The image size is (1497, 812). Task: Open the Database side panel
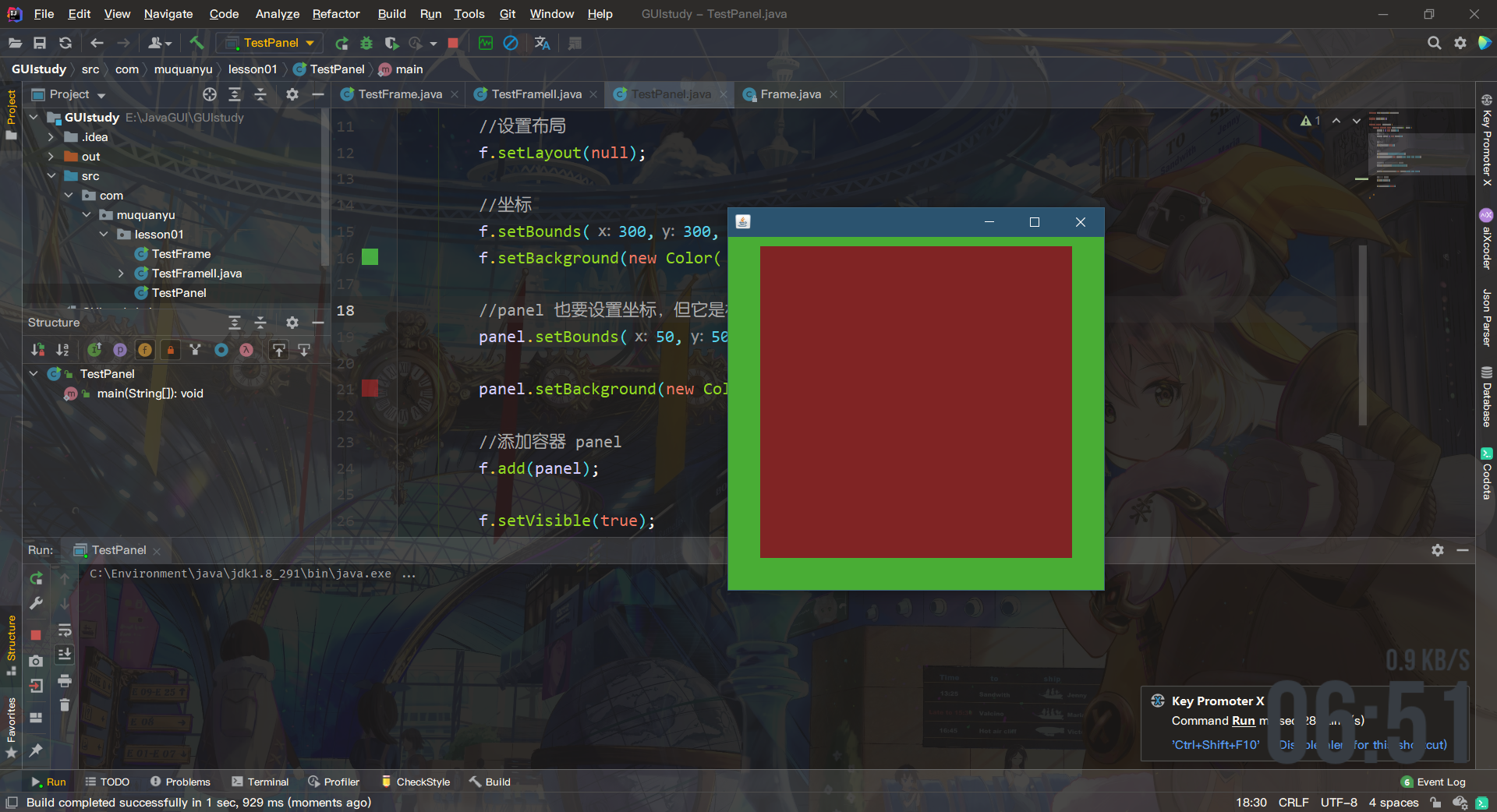[x=1486, y=396]
